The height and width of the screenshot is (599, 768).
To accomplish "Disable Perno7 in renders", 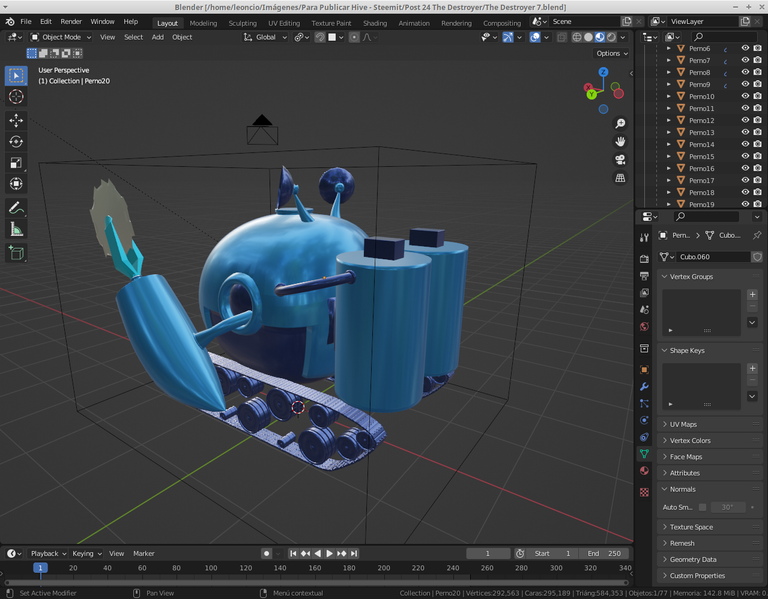I will click(758, 60).
